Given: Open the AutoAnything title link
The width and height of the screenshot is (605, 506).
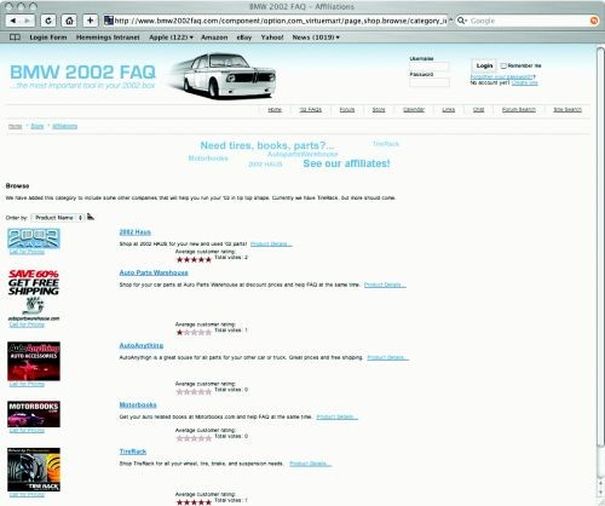Looking at the screenshot, I should point(141,346).
